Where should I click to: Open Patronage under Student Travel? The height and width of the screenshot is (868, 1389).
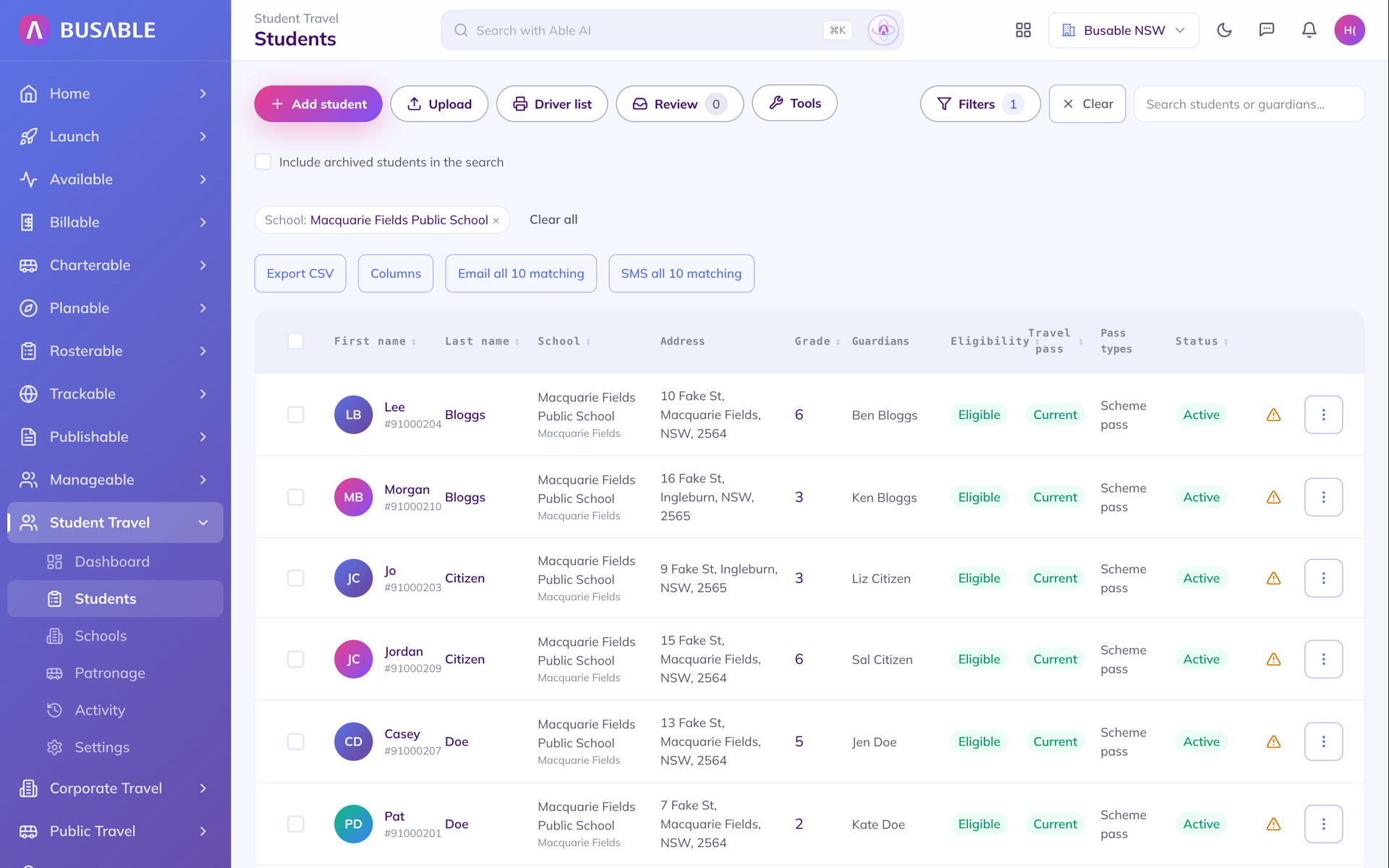click(x=115, y=673)
